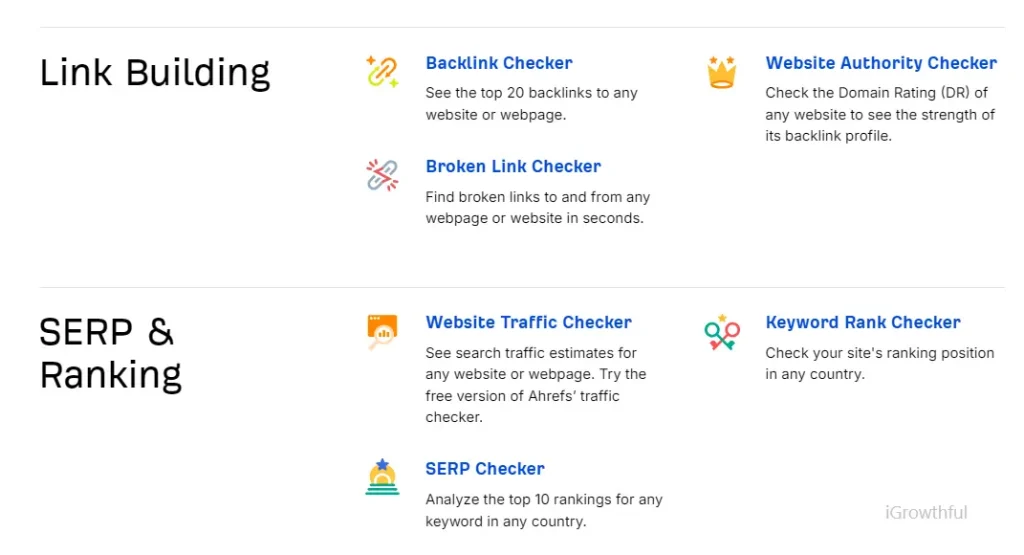Click the 'Find broken links' description text
The width and height of the screenshot is (1024, 555).
[x=537, y=208]
